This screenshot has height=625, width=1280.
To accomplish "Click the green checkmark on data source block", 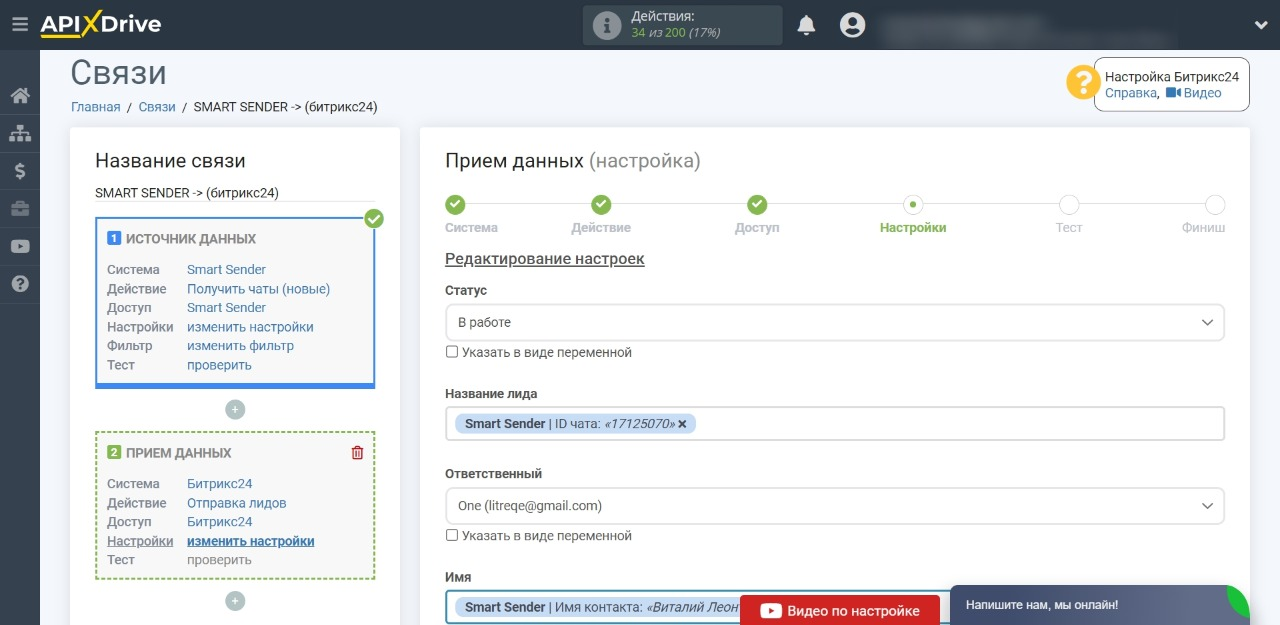I will point(374,218).
